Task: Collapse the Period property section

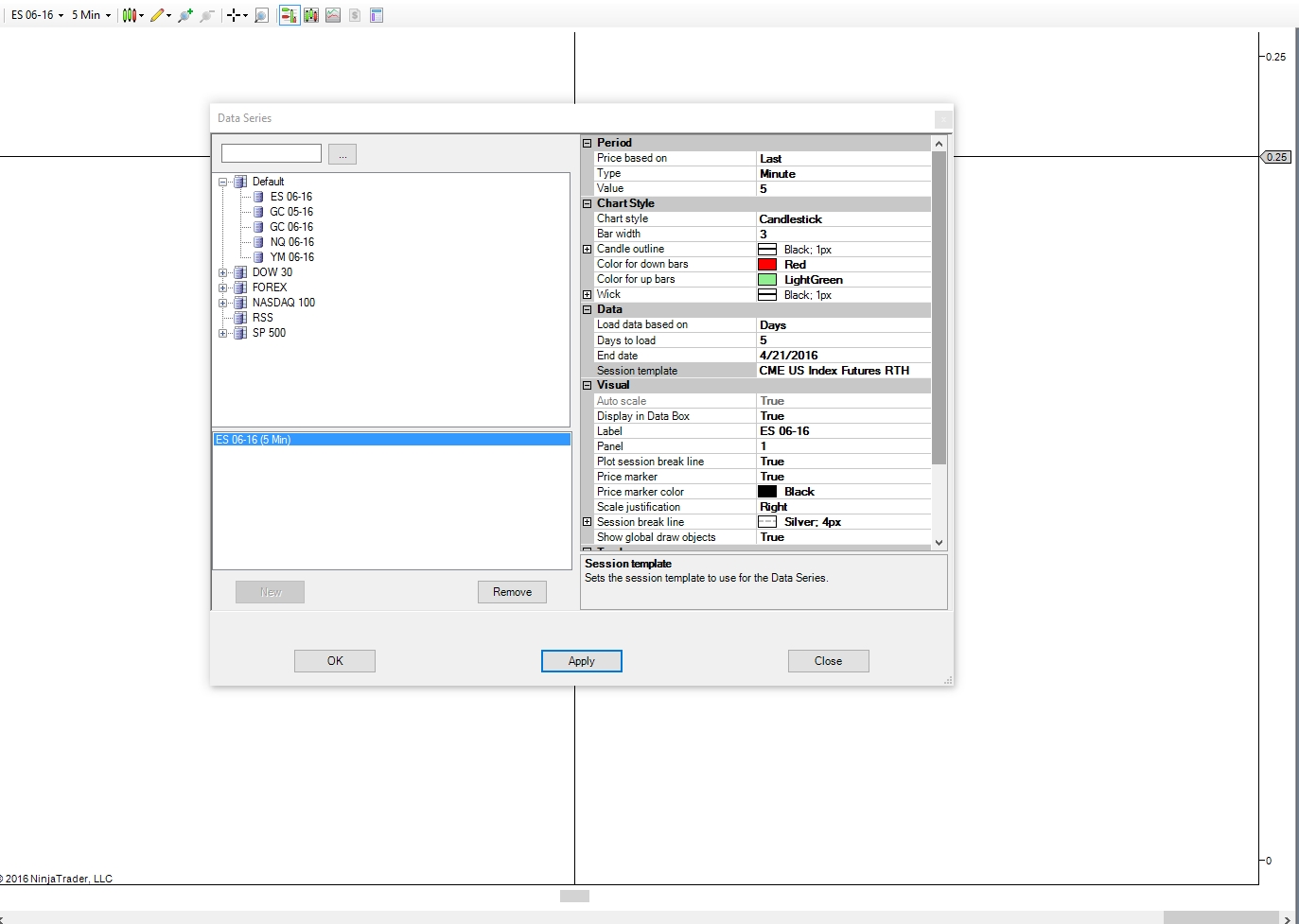Action: pos(588,143)
